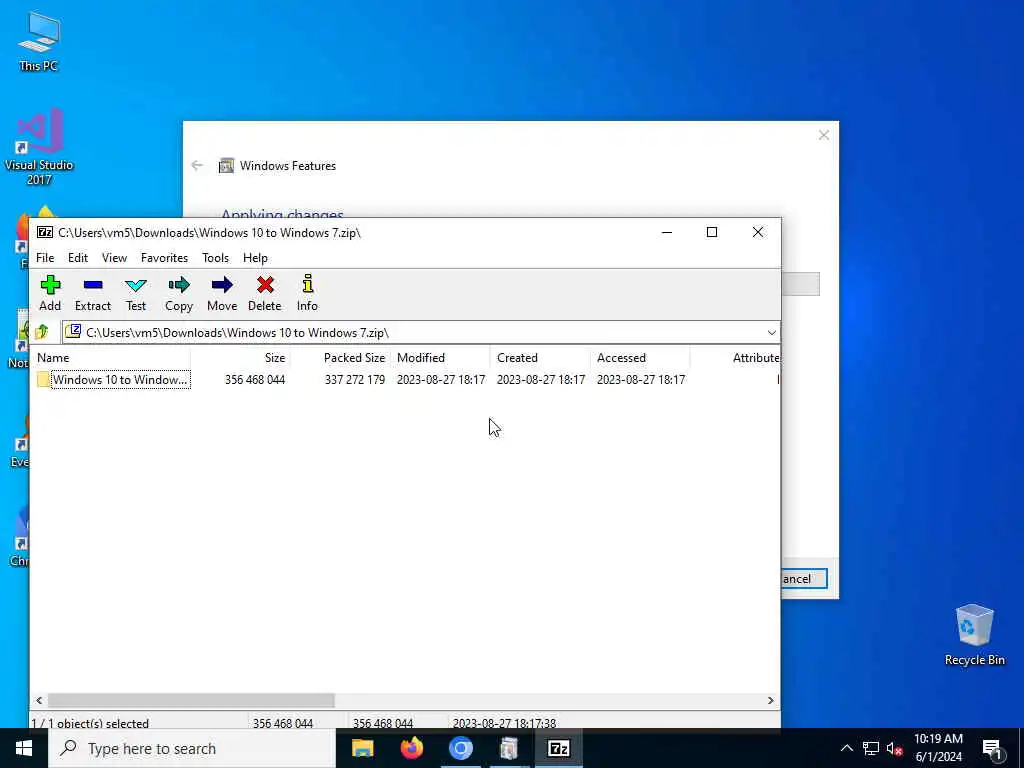Image resolution: width=1024 pixels, height=768 pixels.
Task: Click the Type here to search box
Action: [191, 748]
